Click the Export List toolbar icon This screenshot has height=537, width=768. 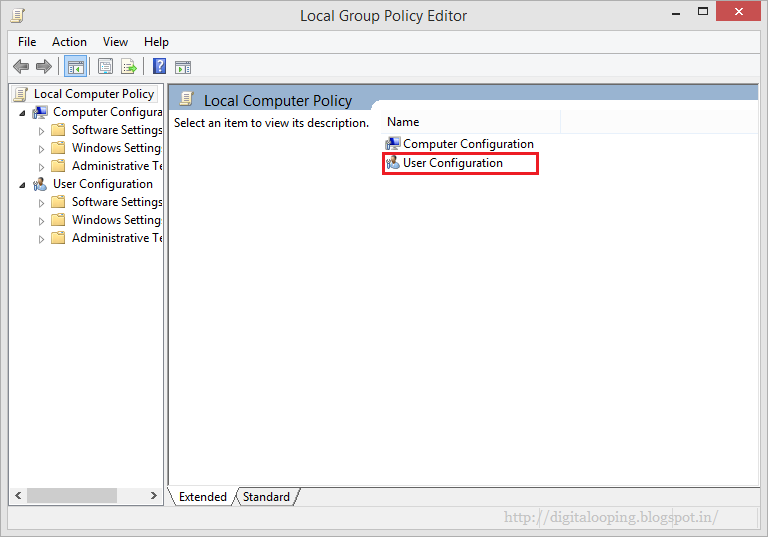(129, 66)
